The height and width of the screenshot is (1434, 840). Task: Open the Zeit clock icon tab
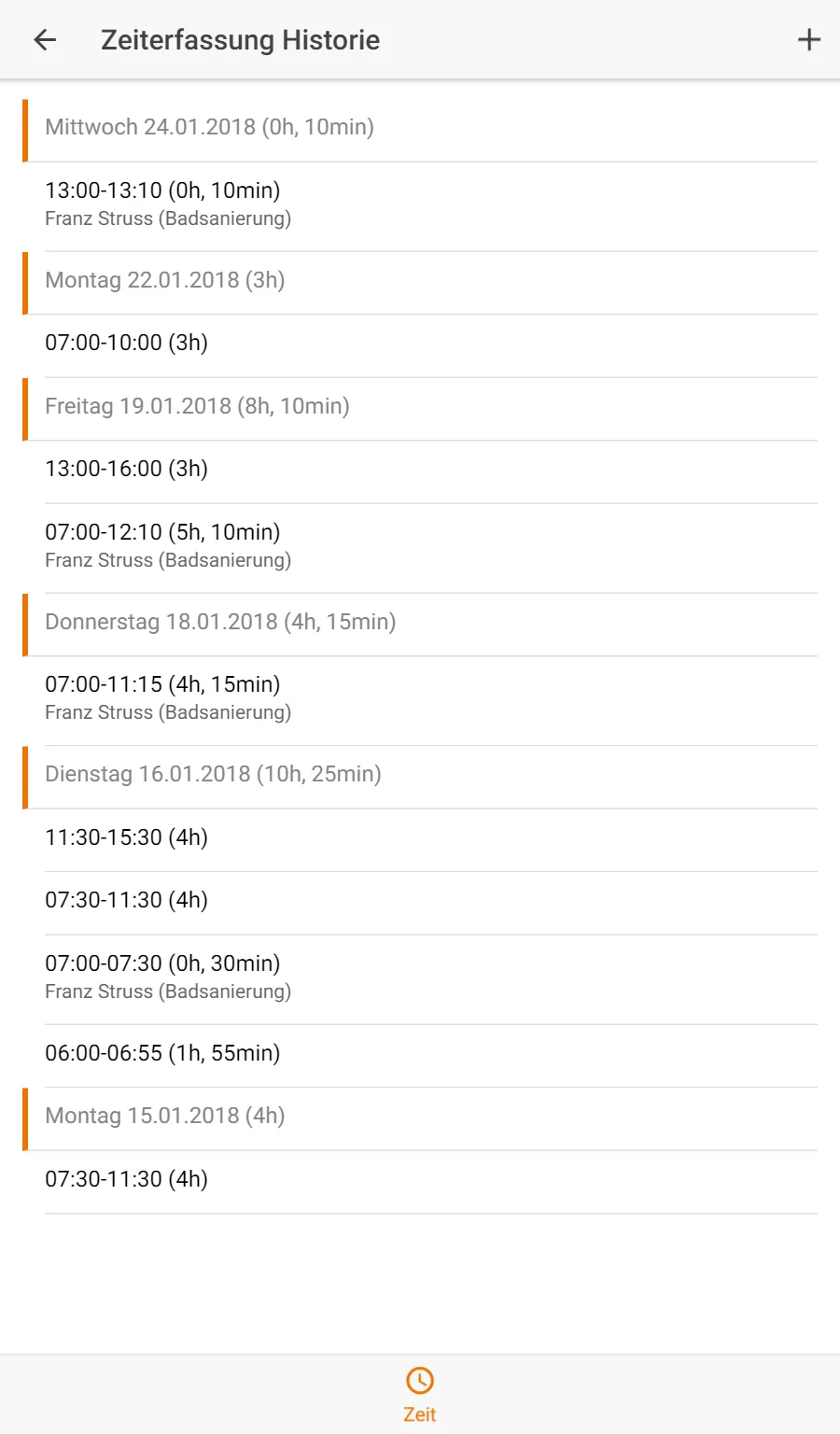(x=420, y=1380)
